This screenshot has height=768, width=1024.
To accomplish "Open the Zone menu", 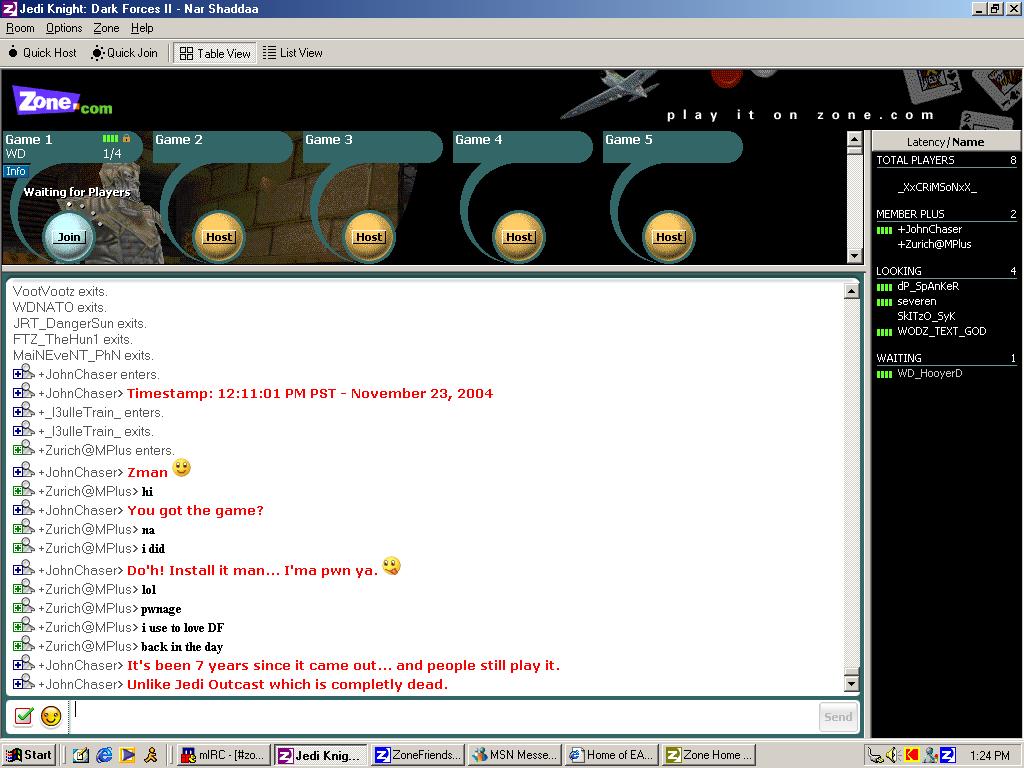I will tap(106, 28).
